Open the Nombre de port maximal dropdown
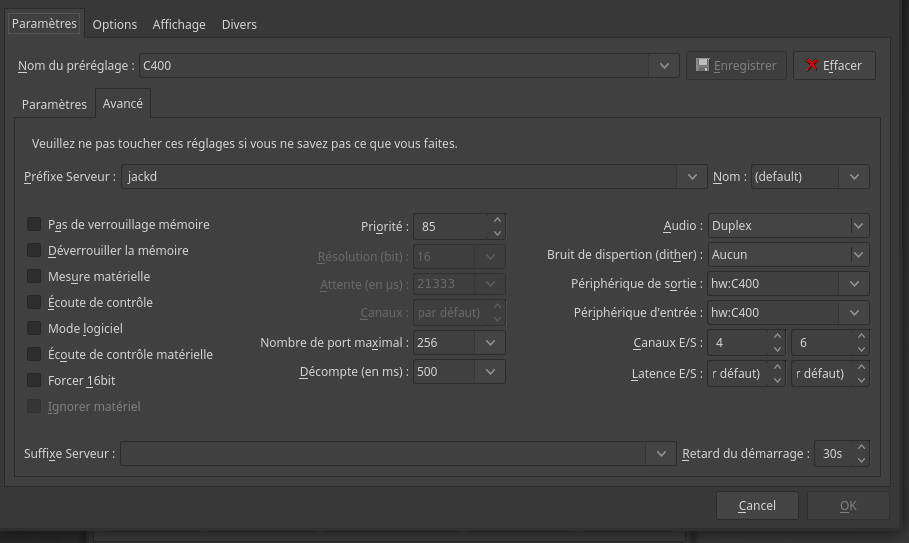909x543 pixels. (490, 343)
